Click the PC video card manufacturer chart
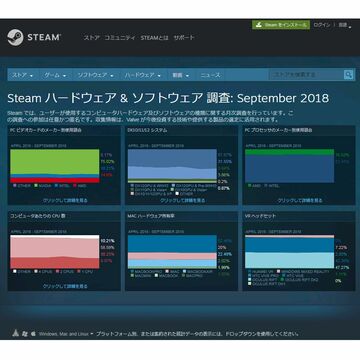The image size is (360, 360). coord(55,166)
